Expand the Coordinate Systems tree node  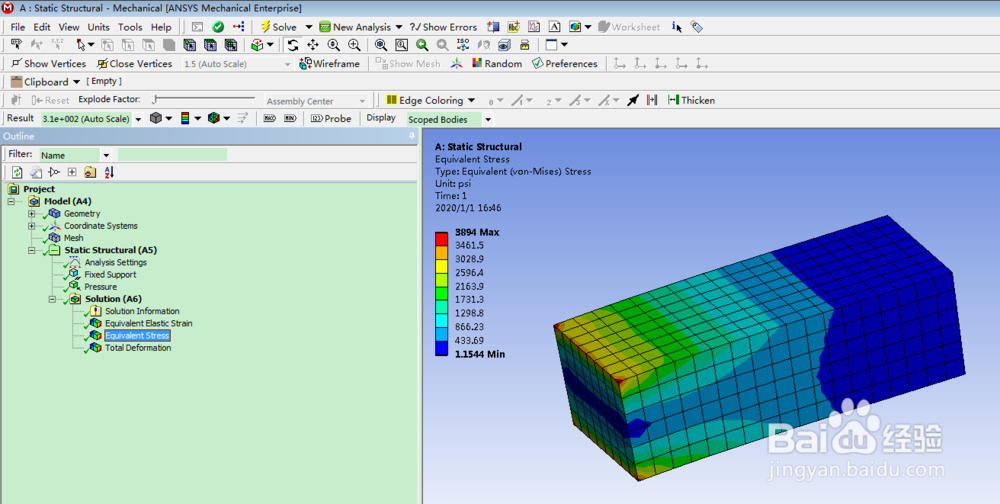tap(31, 226)
